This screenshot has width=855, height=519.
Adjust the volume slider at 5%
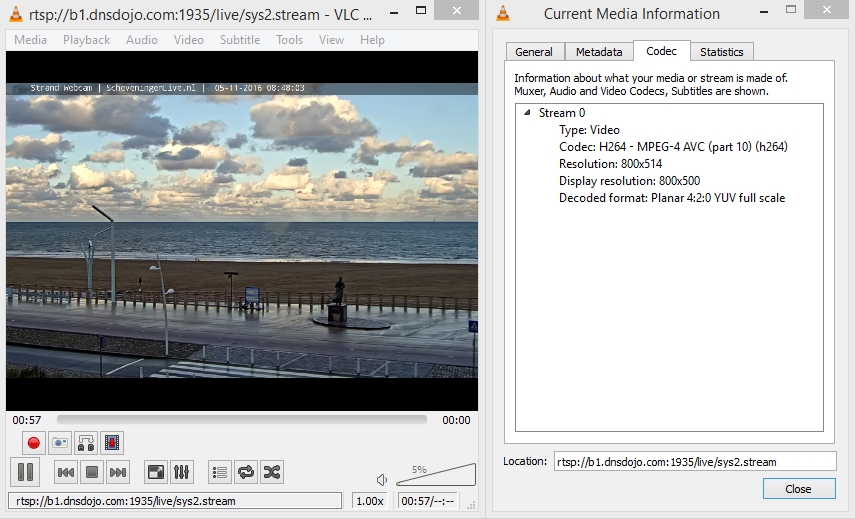pyautogui.click(x=436, y=475)
